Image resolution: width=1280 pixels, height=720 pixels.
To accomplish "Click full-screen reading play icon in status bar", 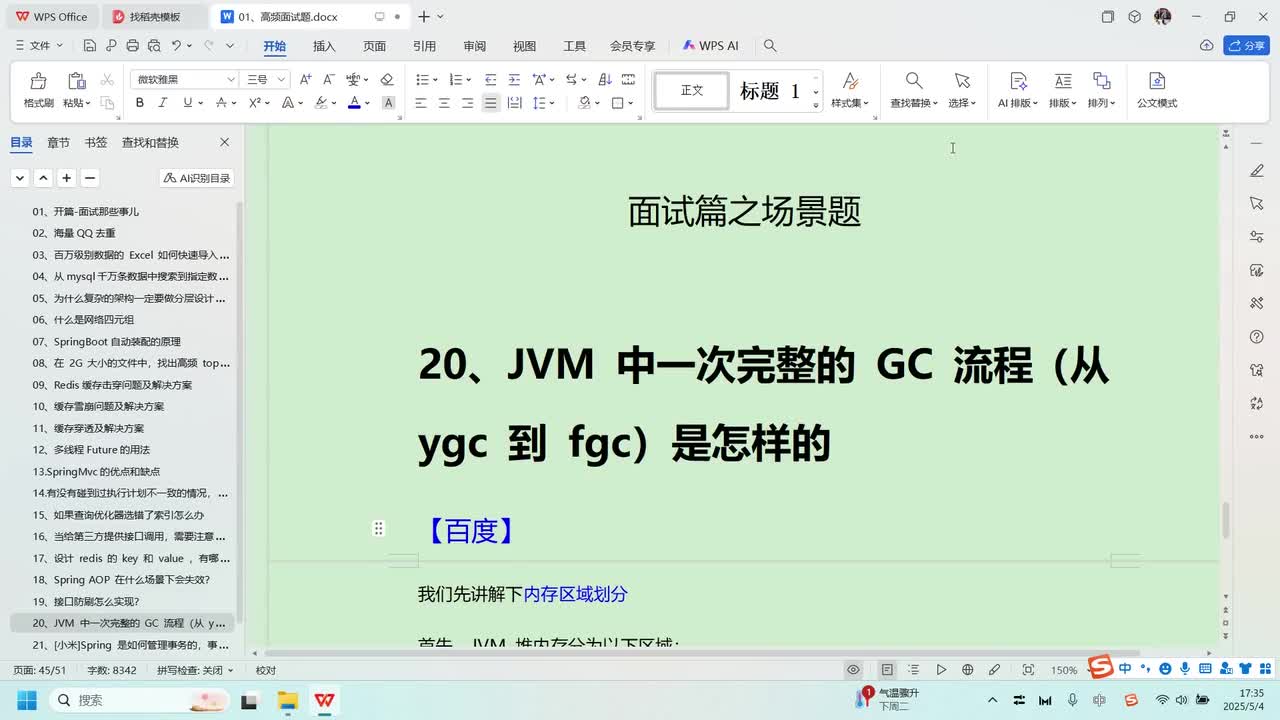I will 941,670.
